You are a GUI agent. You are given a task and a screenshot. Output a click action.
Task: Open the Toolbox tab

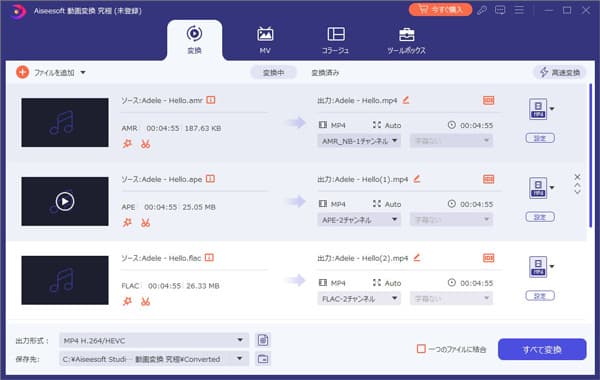[406, 40]
